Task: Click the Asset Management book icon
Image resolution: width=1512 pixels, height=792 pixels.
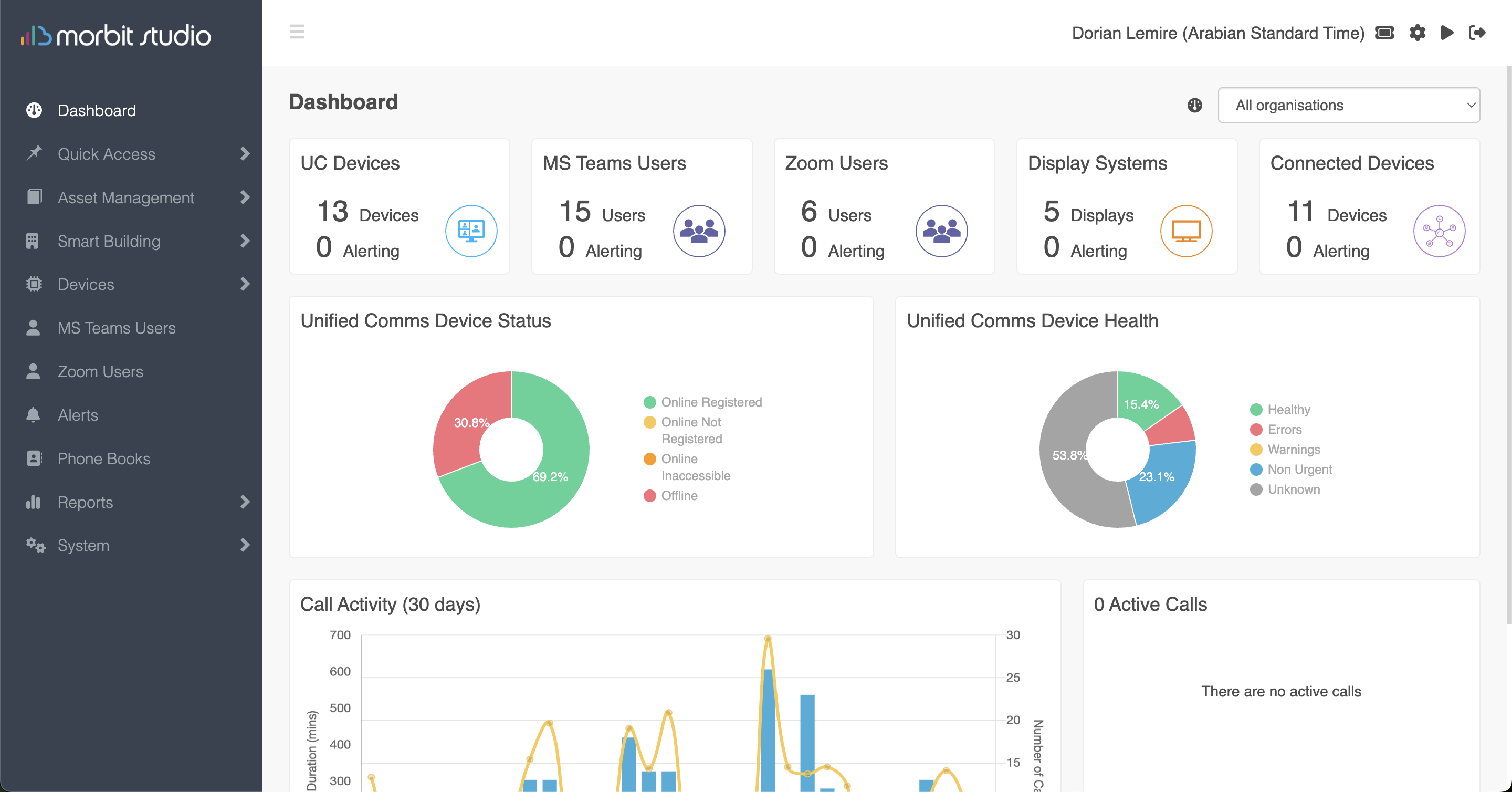Action: (34, 196)
